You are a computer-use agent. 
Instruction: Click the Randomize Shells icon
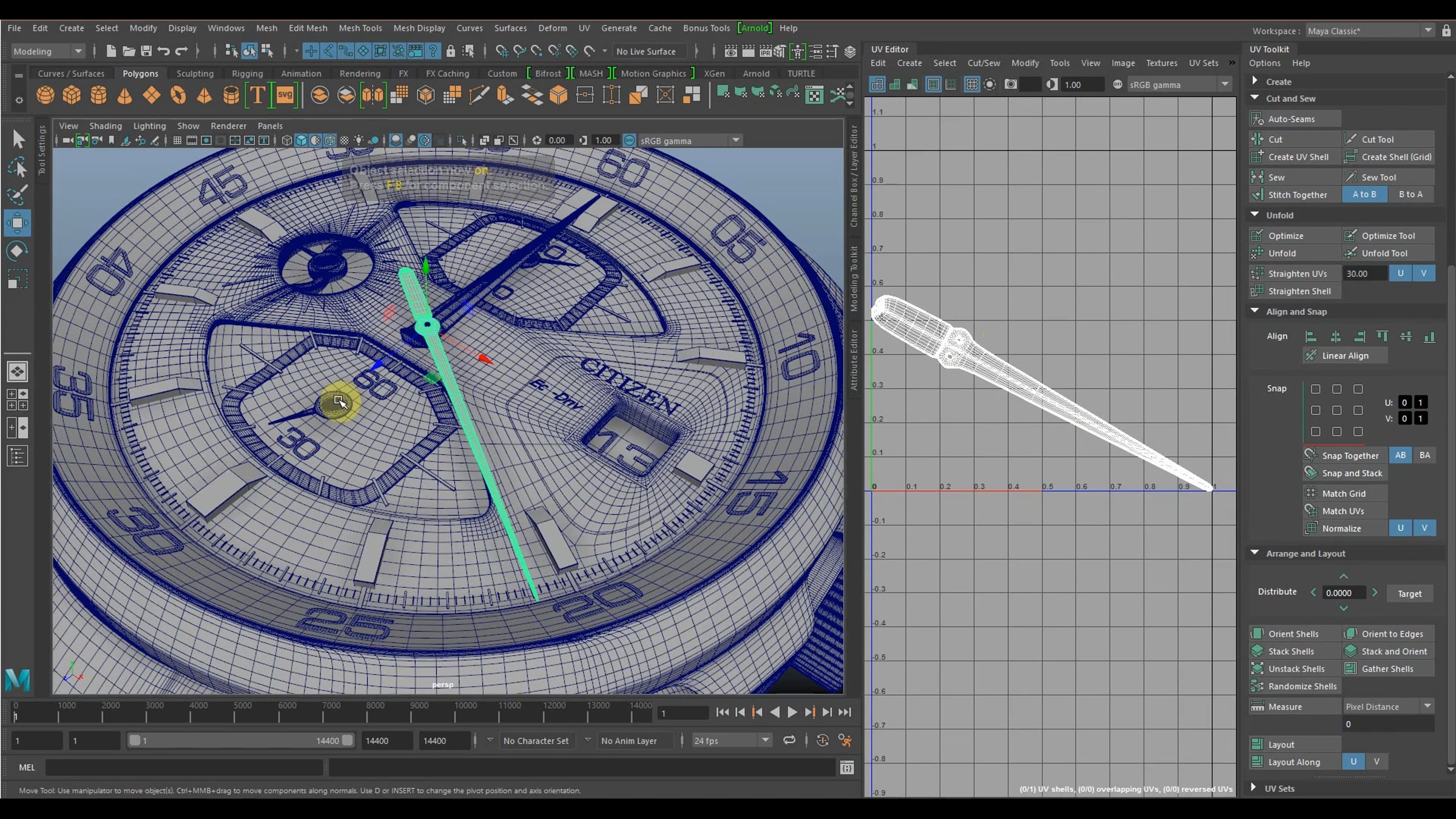point(1257,686)
